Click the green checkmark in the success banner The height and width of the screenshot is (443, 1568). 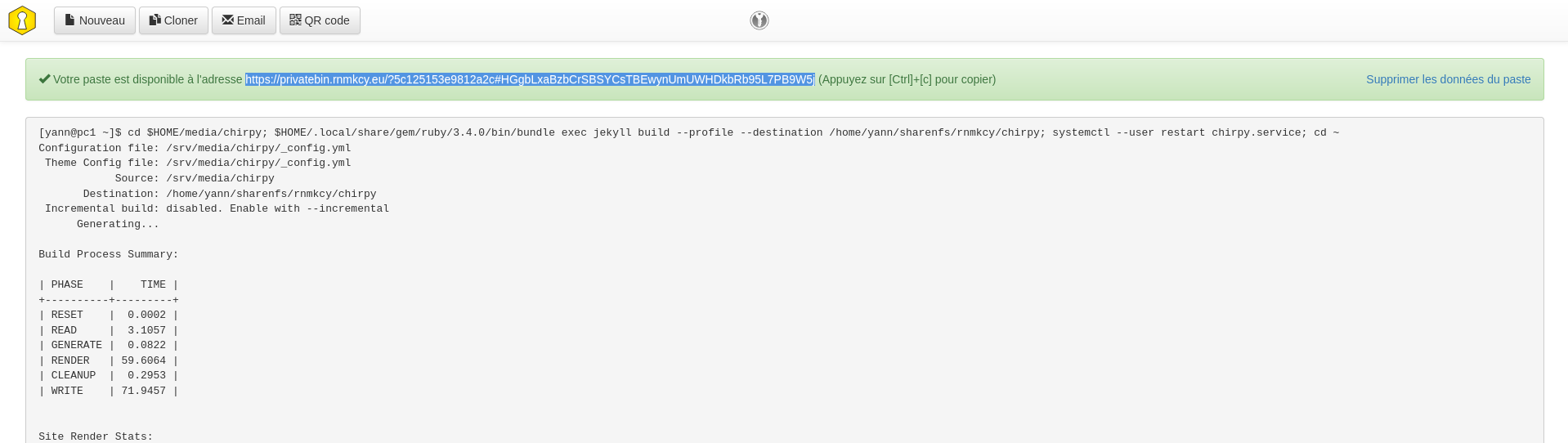coord(44,79)
